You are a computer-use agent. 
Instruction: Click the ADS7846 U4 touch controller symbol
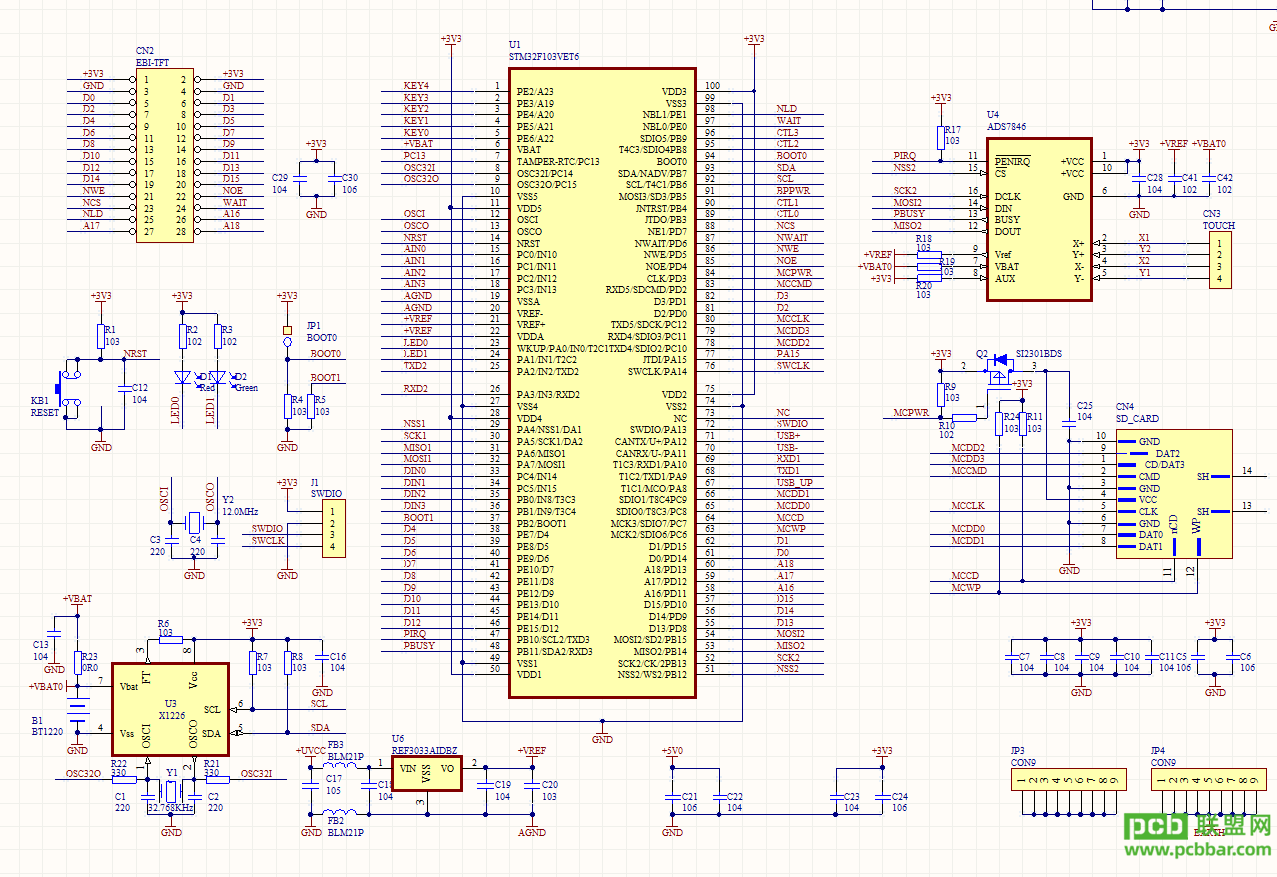tap(1039, 218)
